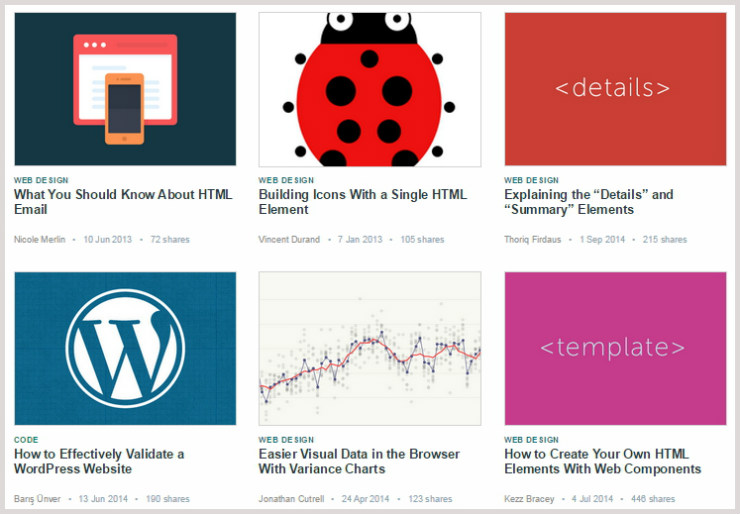Click the '13 Jun 2014' date
This screenshot has height=514, width=740.
[103, 499]
